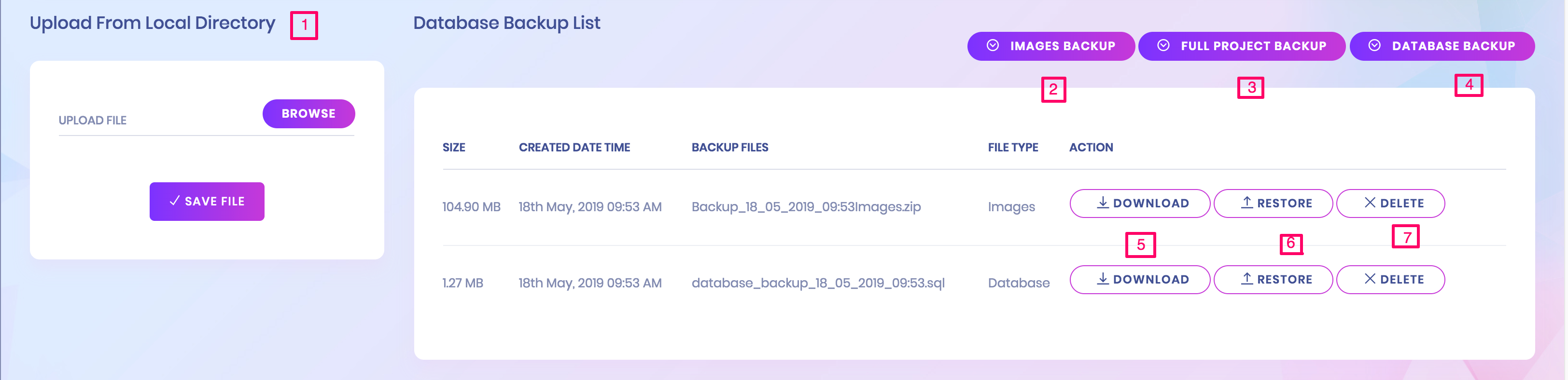The image size is (1568, 380).
Task: Click the circled chevron icon on Database Backup
Action: click(x=1374, y=46)
